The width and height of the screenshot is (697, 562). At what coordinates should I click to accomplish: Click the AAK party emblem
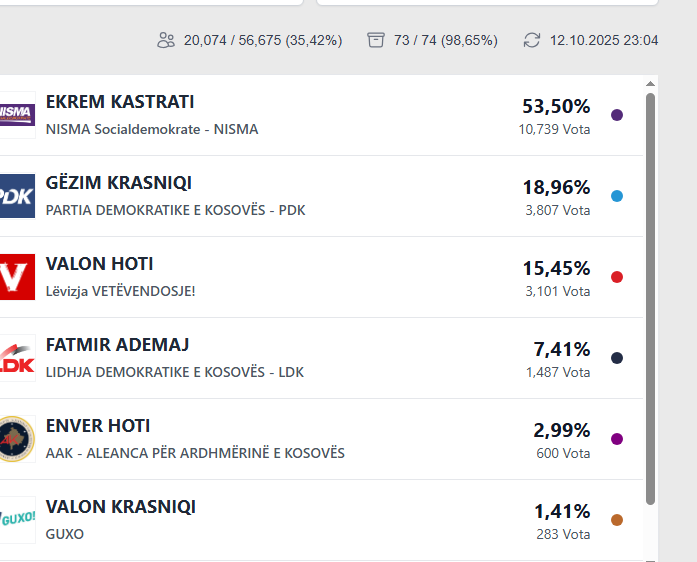17,439
